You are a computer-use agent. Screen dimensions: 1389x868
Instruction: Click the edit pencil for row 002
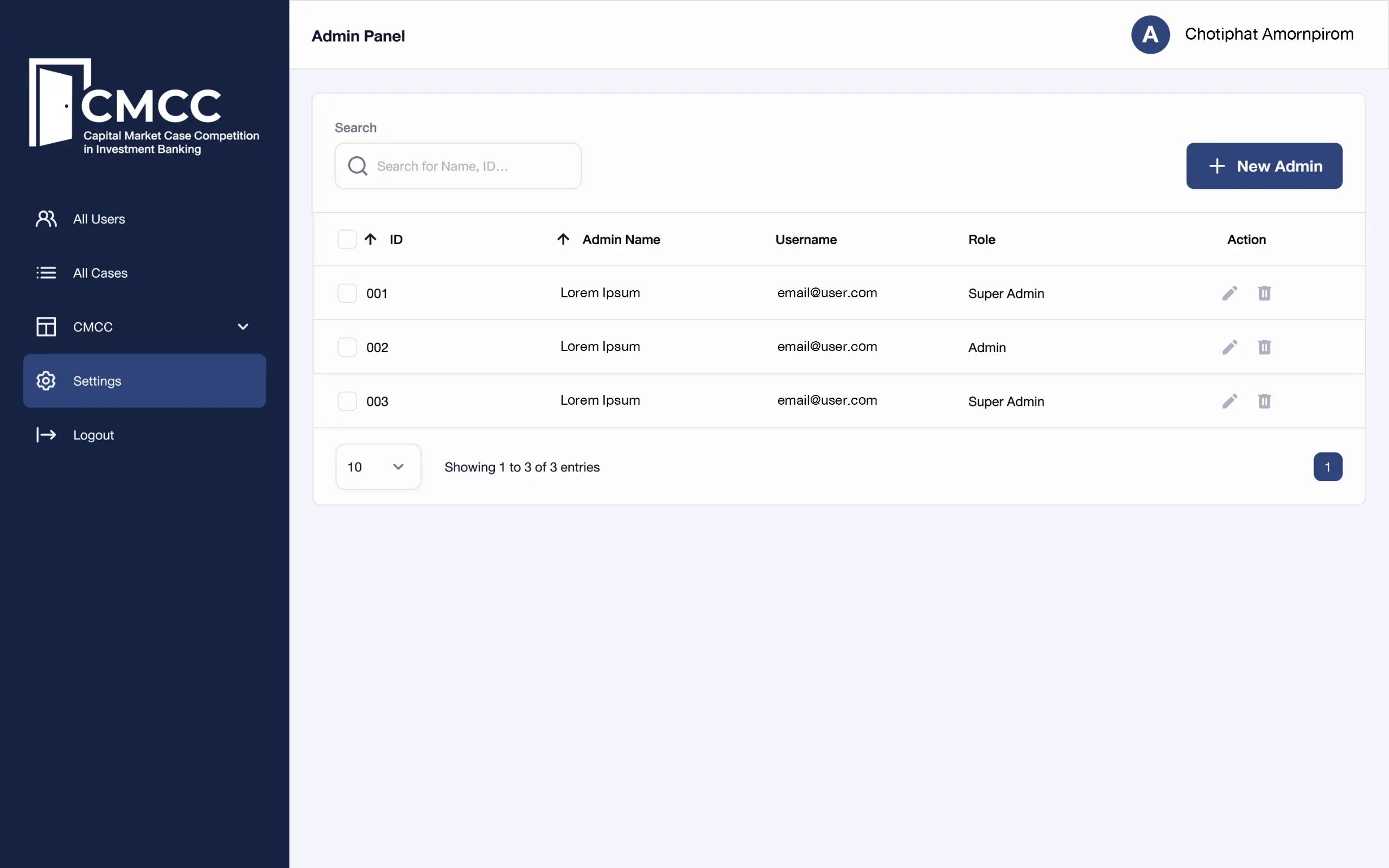[1229, 347]
